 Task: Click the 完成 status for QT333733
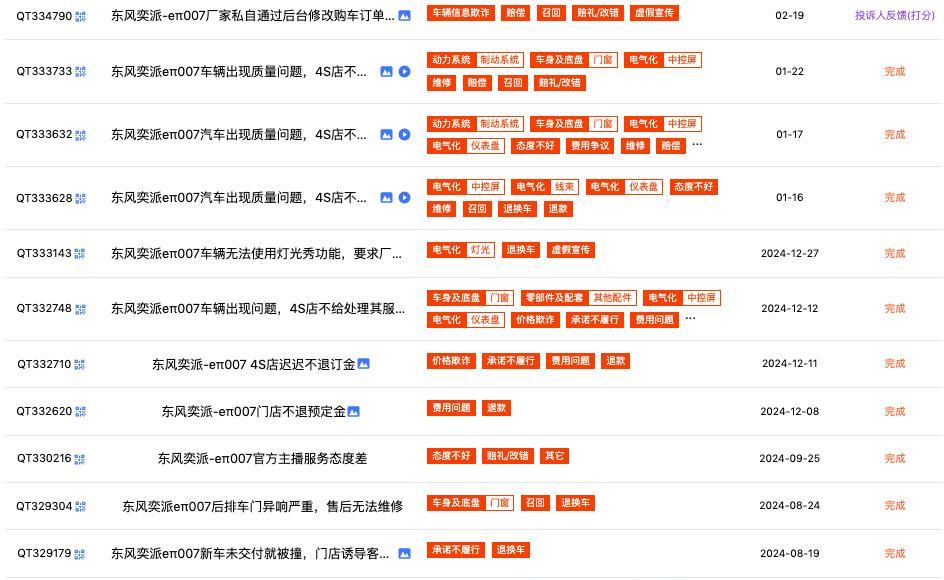point(895,72)
